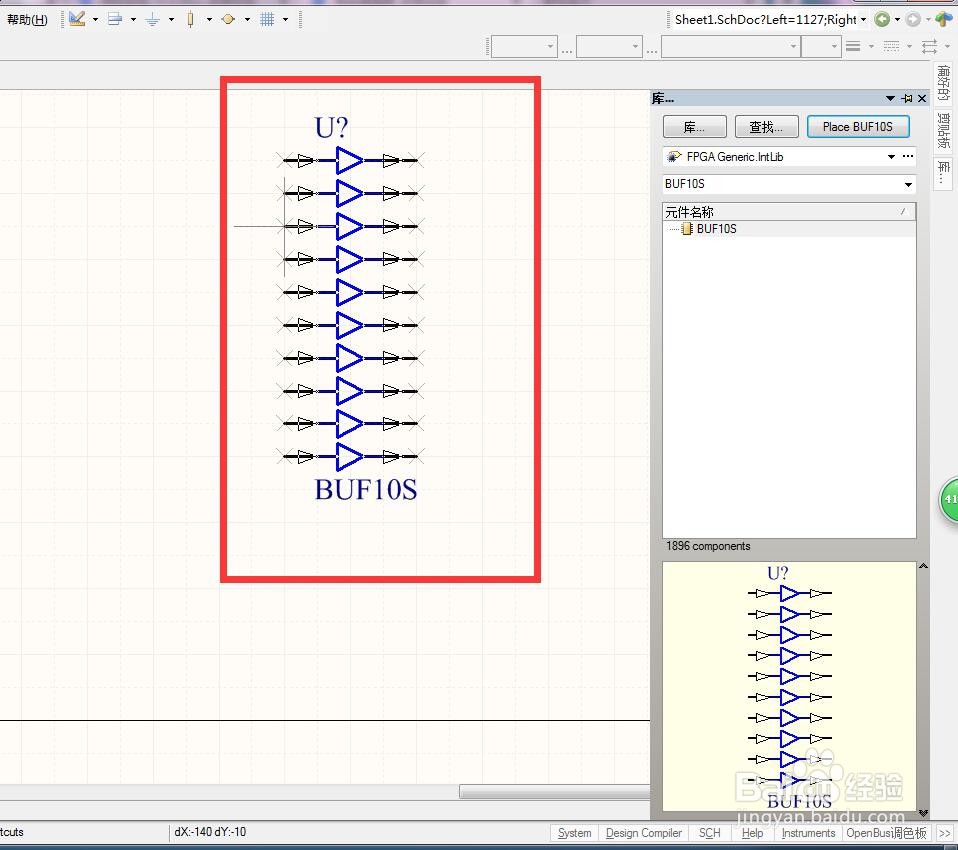Click the BUF10S symbol preview thumbnail
Screen dimensions: 958x850
tap(789, 687)
